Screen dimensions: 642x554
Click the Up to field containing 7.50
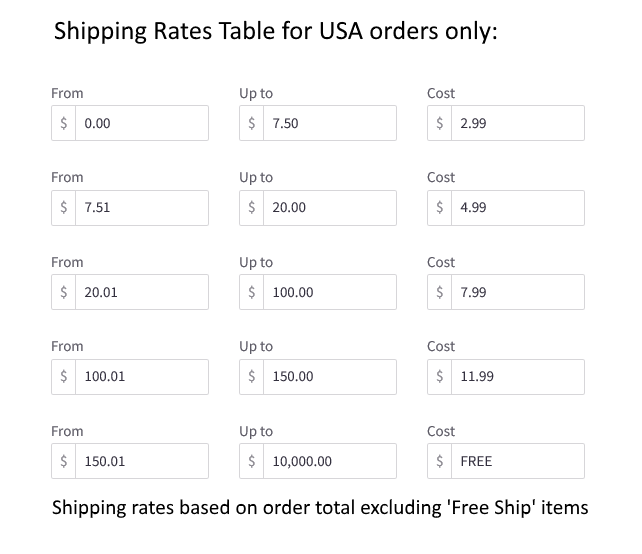(x=330, y=124)
